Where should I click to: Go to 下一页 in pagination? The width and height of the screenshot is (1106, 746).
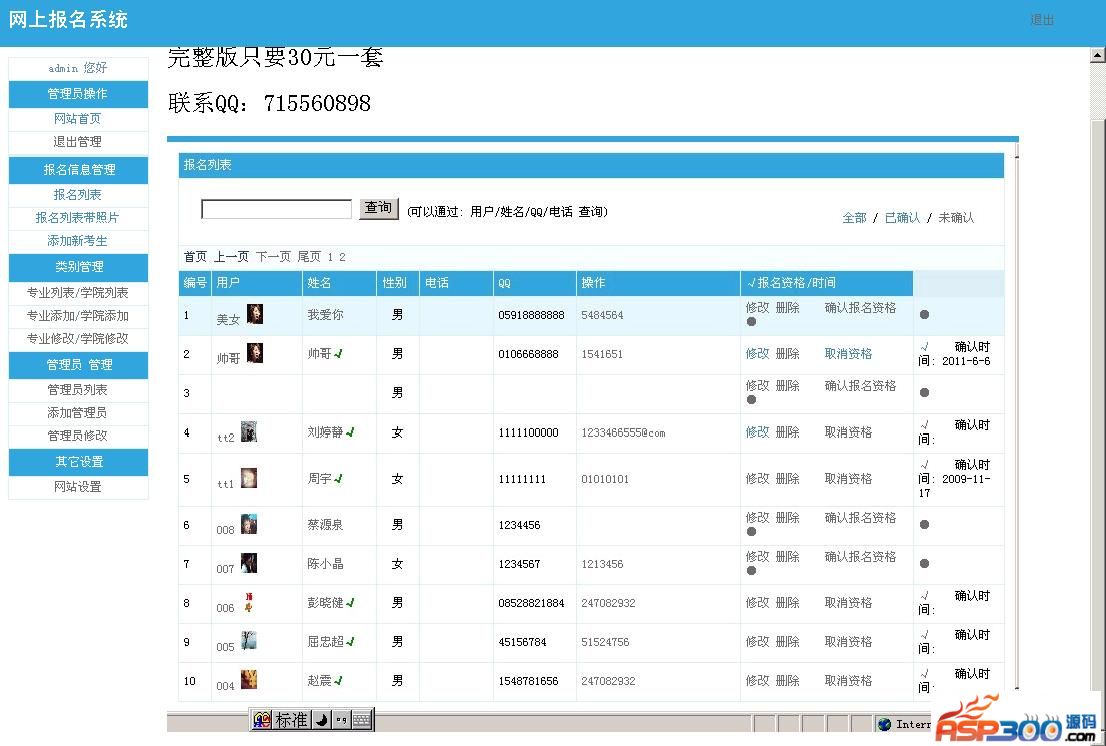click(273, 257)
